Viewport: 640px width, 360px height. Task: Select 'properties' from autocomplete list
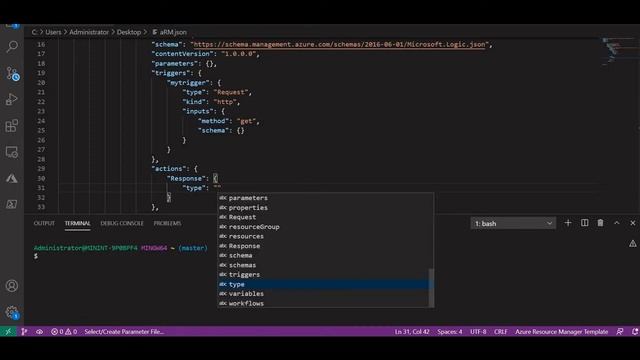click(x=325, y=208)
